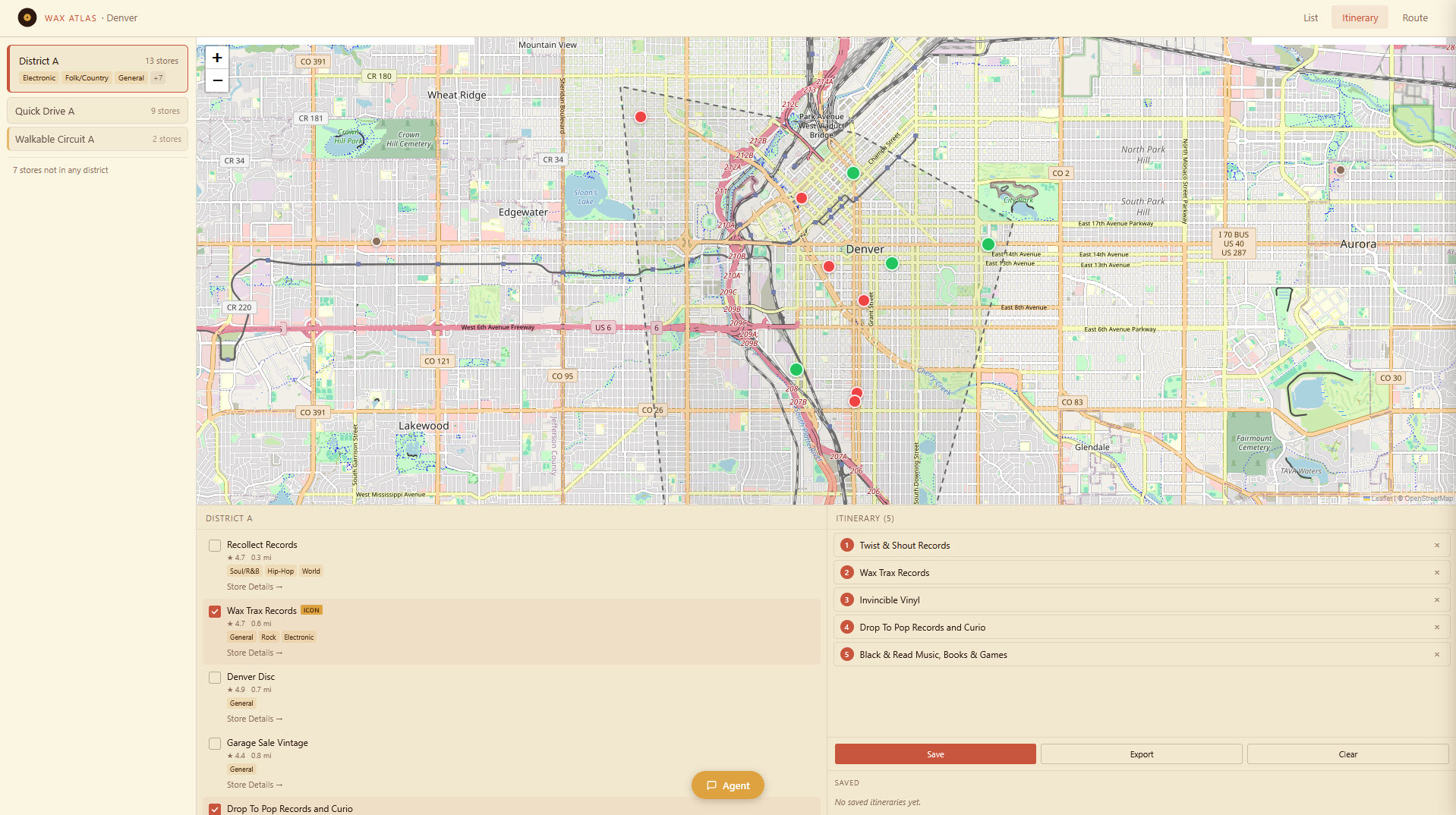Viewport: 1456px width, 815px height.
Task: Switch to the Route tab
Action: click(1415, 18)
